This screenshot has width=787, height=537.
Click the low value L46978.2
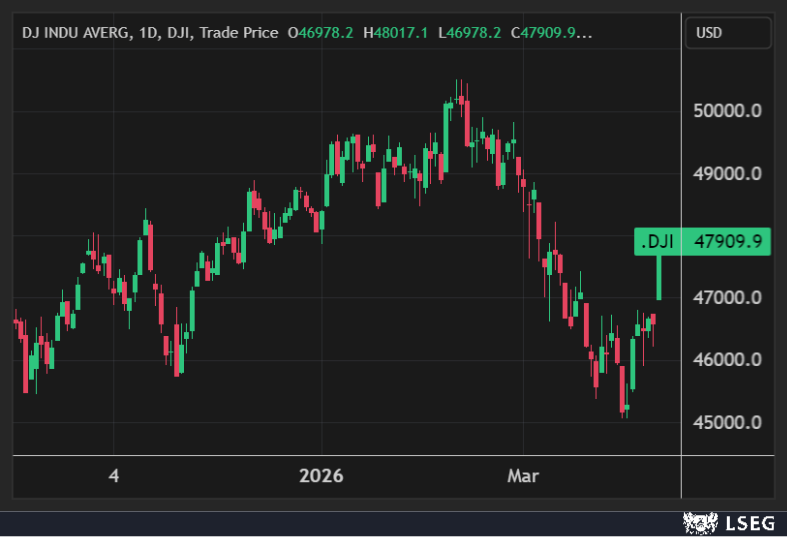(470, 33)
